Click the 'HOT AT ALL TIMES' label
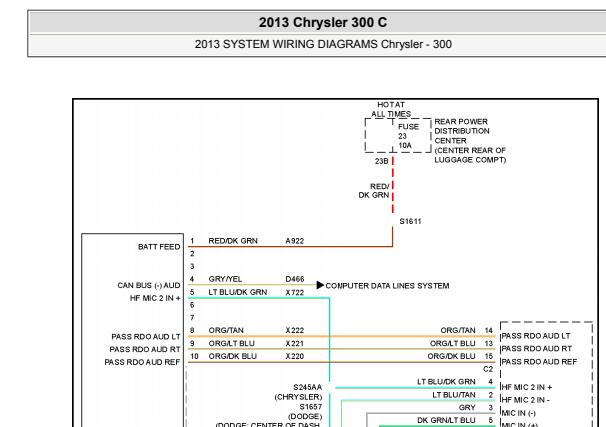This screenshot has height=427, width=606. tap(391, 109)
